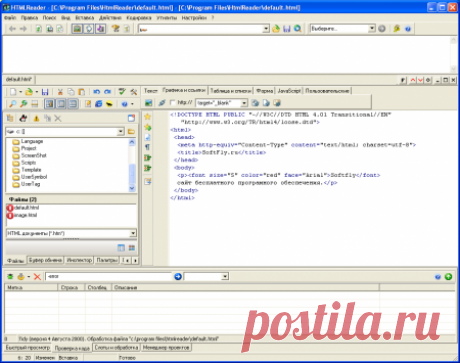Toggle the second highlighted view button in browser toolbar
The height and width of the screenshot is (363, 460).
(89, 29)
